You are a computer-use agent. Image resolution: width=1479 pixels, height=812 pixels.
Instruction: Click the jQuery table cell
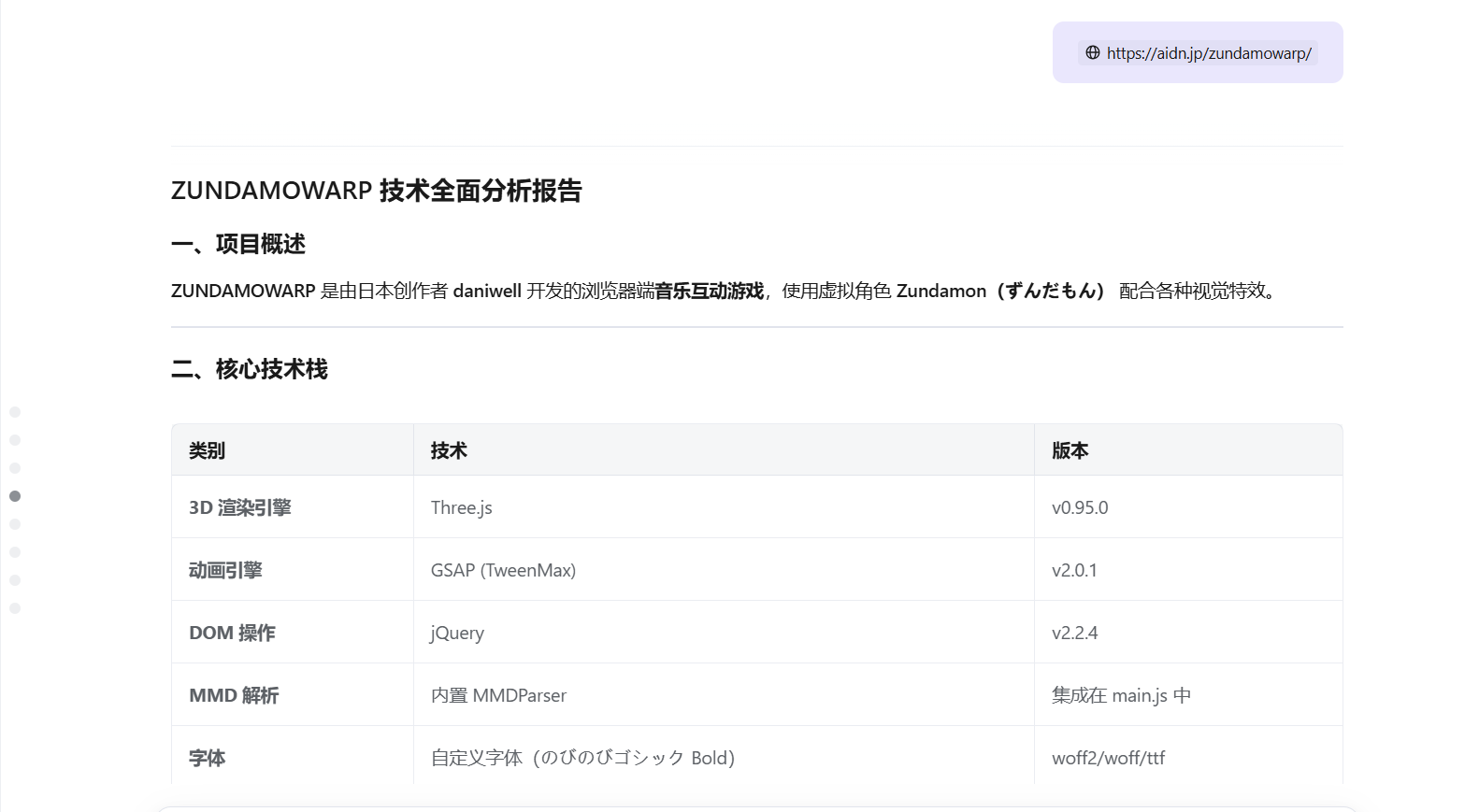457,633
